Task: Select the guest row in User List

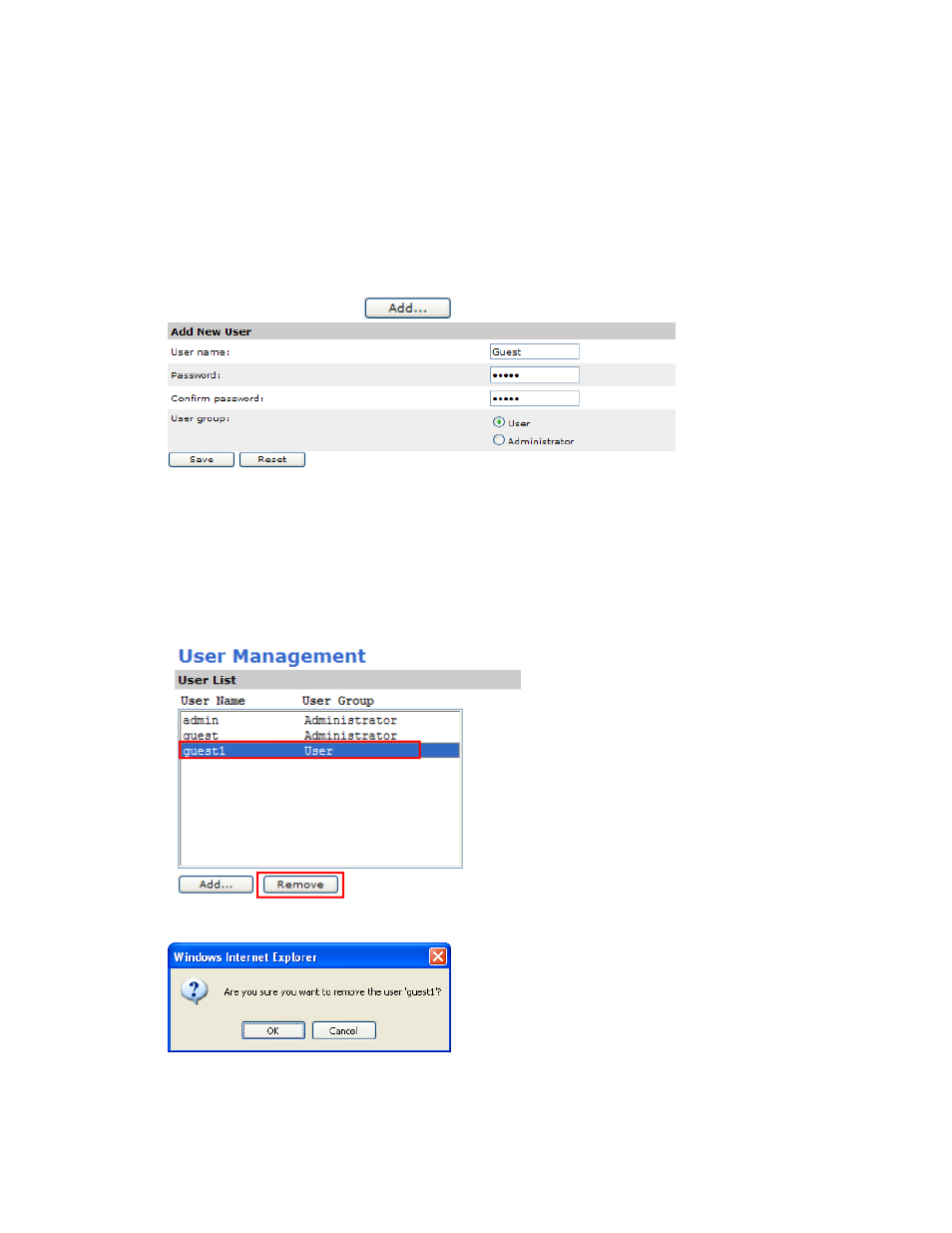Action: (x=319, y=735)
